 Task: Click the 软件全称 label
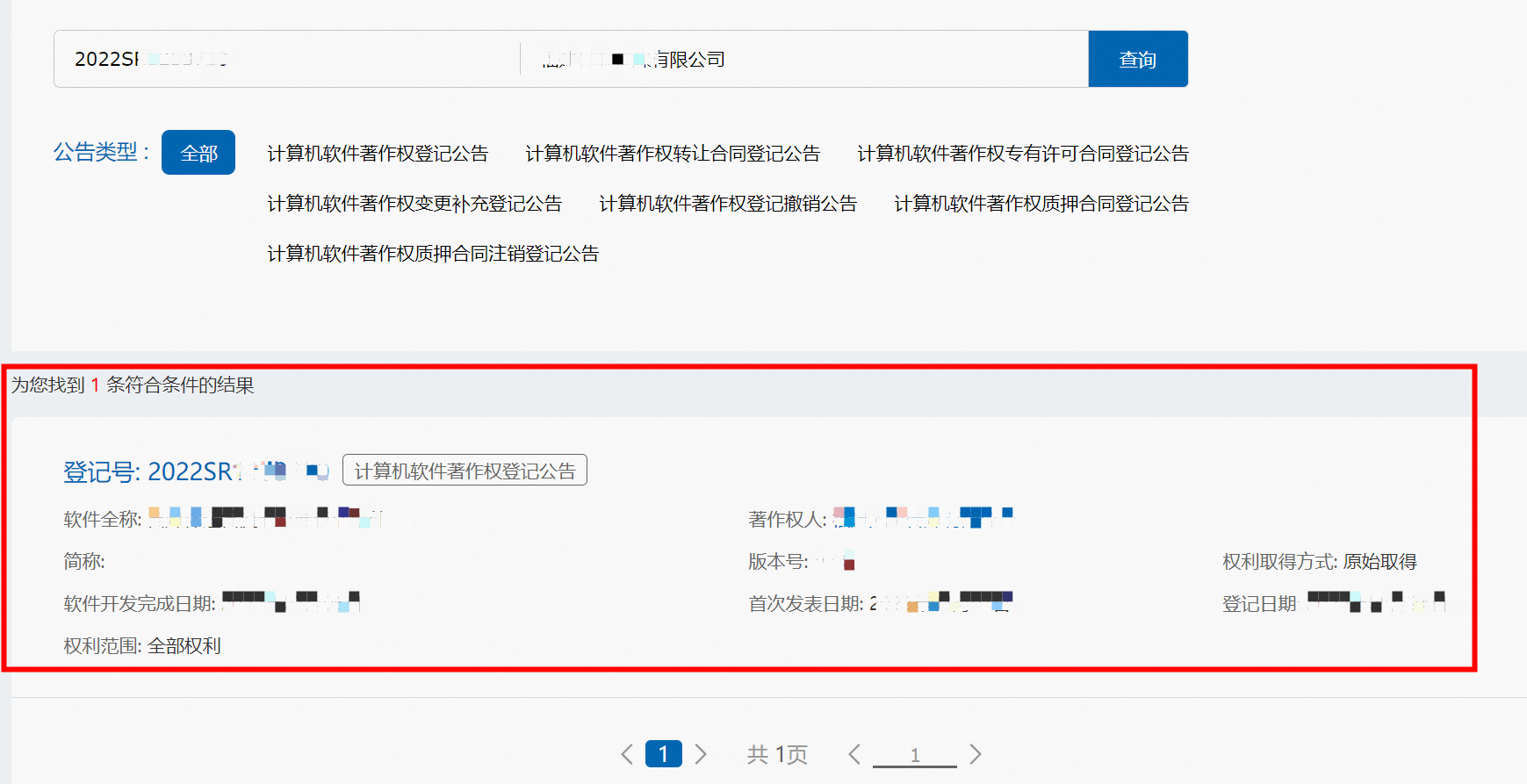tap(103, 520)
